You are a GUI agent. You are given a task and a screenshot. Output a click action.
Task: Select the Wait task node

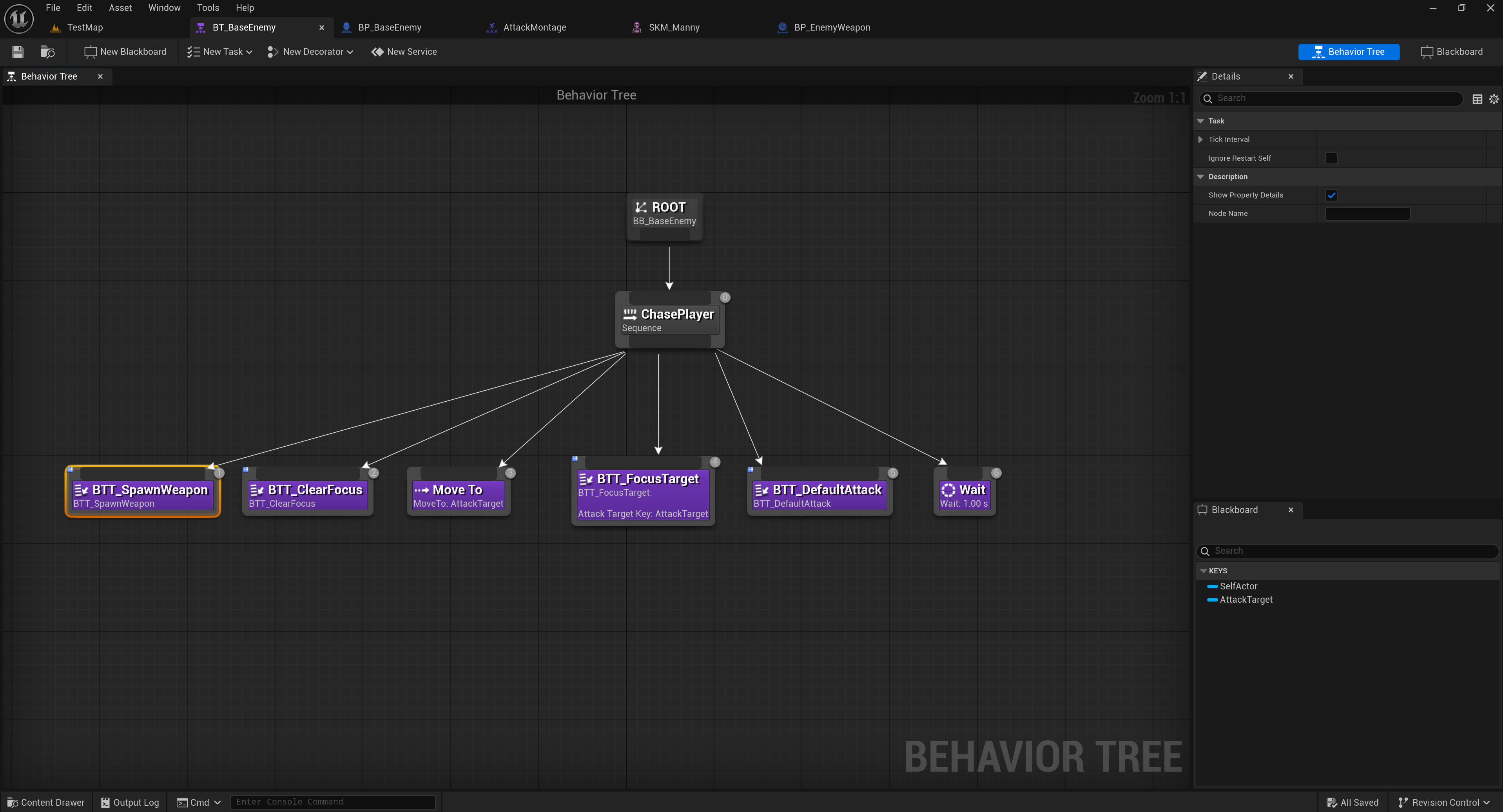pos(964,495)
